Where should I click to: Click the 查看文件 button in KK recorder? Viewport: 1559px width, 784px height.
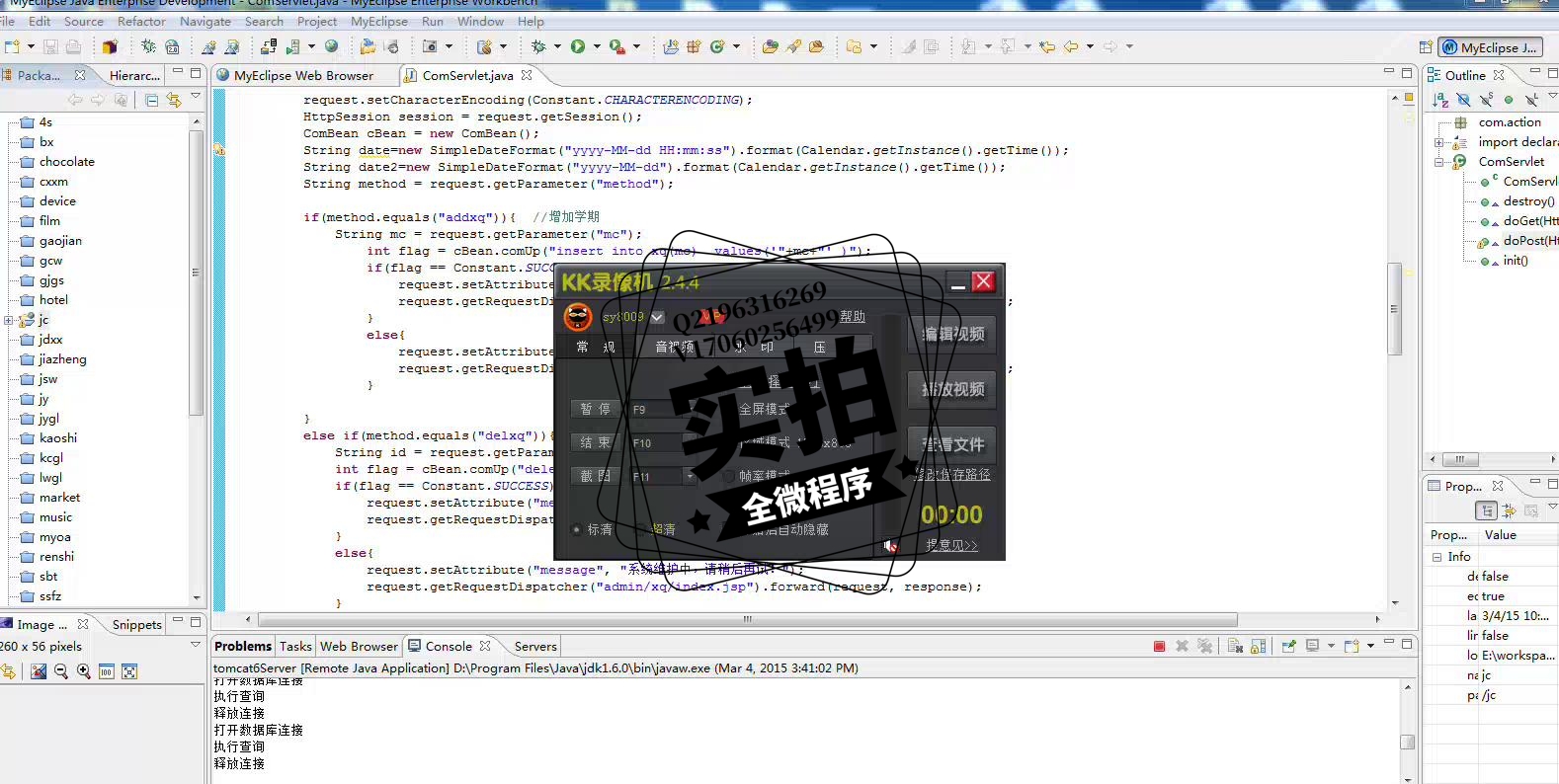click(952, 444)
